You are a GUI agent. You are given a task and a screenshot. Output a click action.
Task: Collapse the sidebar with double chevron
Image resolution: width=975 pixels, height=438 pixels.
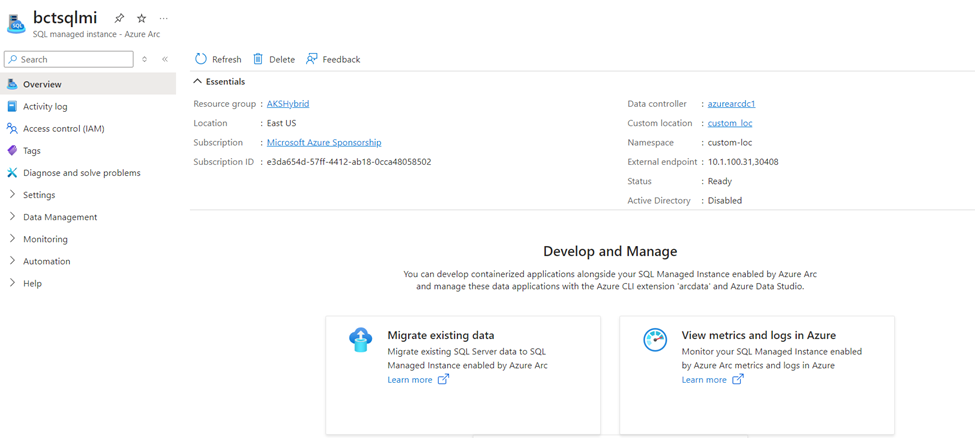(x=165, y=59)
